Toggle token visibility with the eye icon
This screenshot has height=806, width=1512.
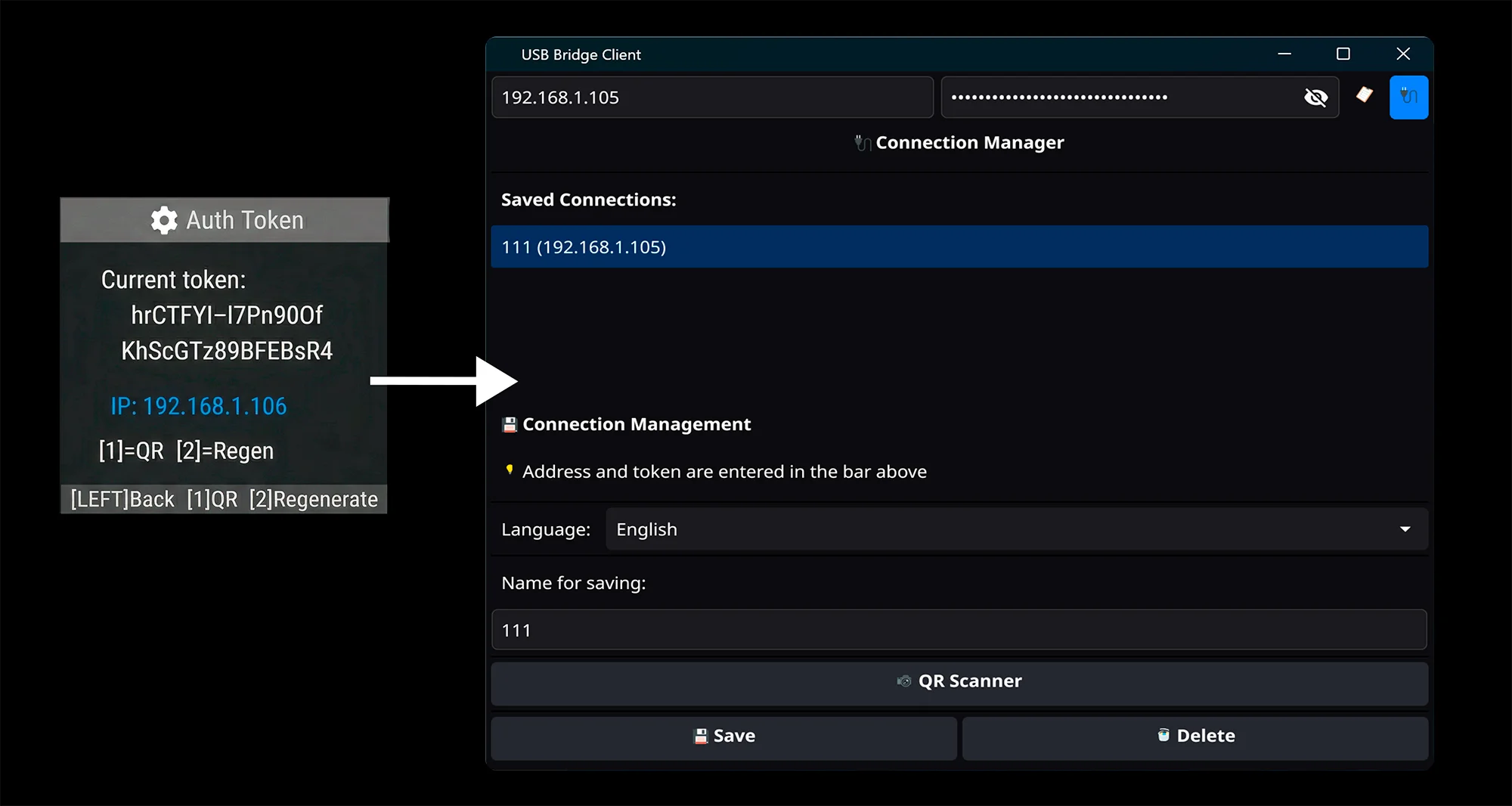point(1316,97)
